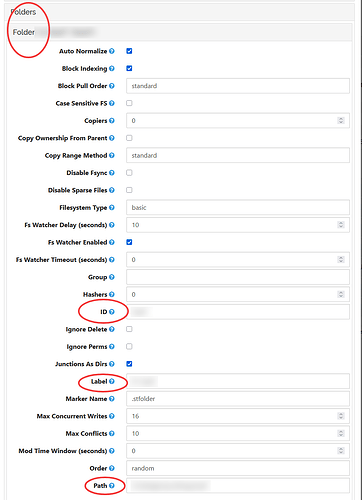Screen dimensions: 362x500
Task: Tick Copy Ownership From Parent checkbox
Action: (x=129, y=138)
